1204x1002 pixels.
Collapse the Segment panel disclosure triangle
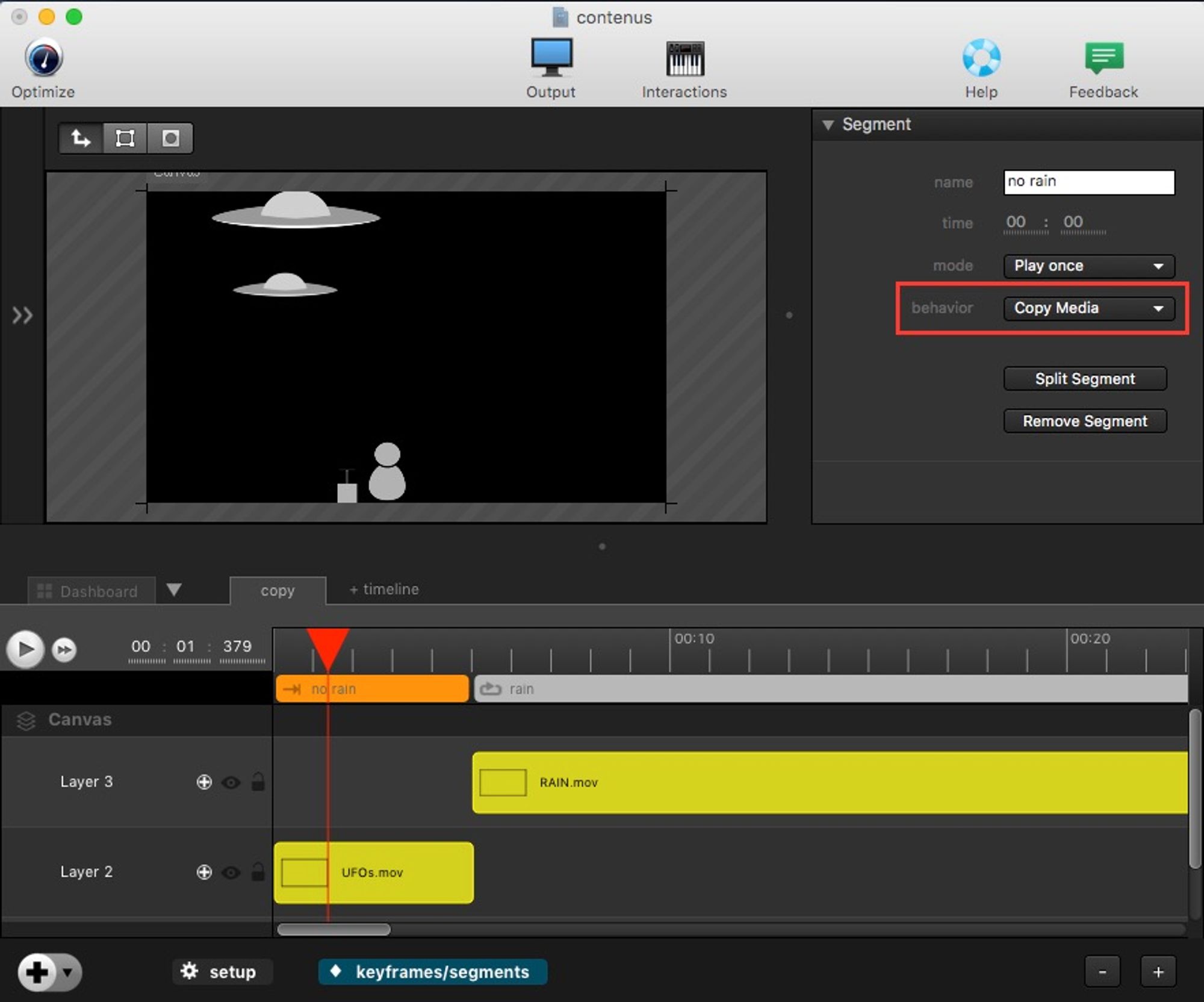[x=828, y=125]
